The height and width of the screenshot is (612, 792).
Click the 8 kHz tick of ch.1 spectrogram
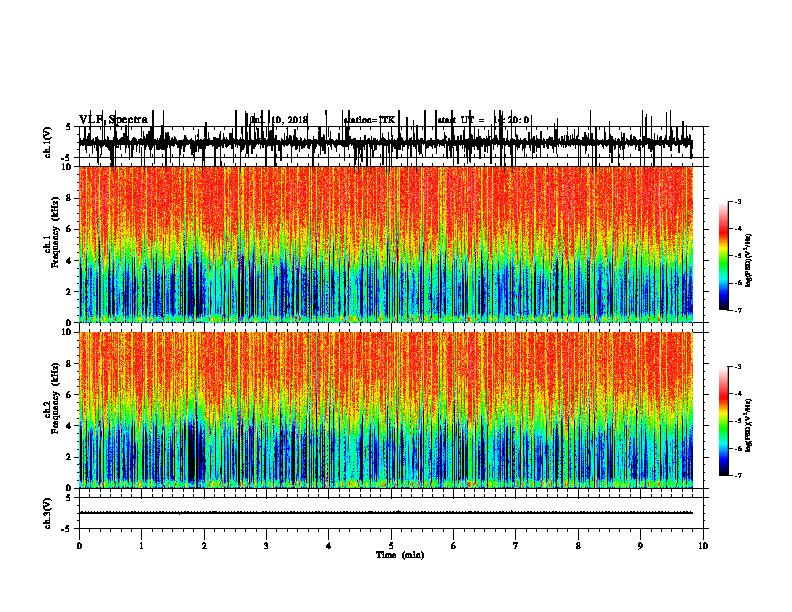70,198
